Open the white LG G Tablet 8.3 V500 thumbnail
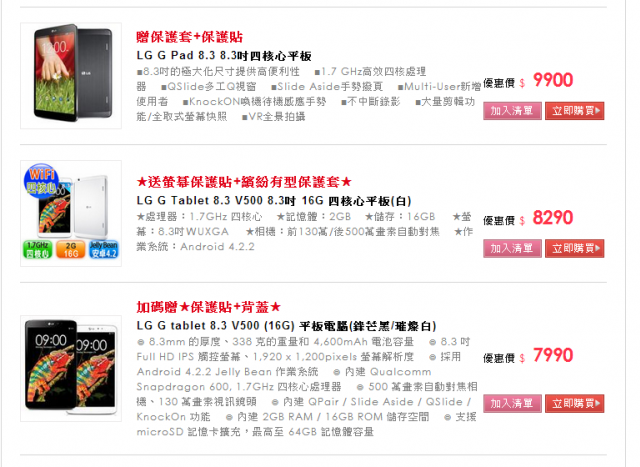The image size is (640, 467). [71, 213]
